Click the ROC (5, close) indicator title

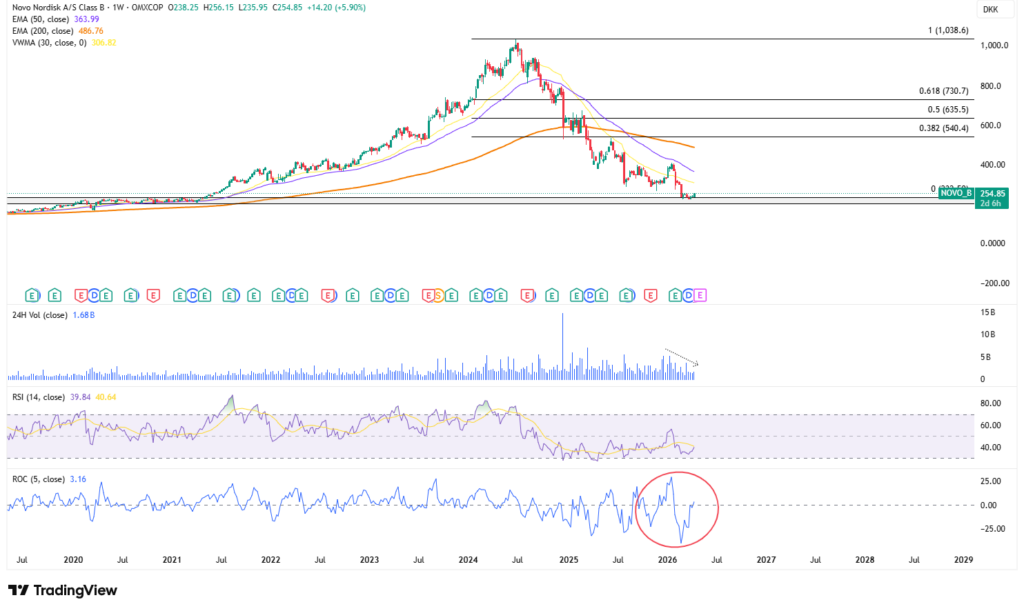pos(36,479)
